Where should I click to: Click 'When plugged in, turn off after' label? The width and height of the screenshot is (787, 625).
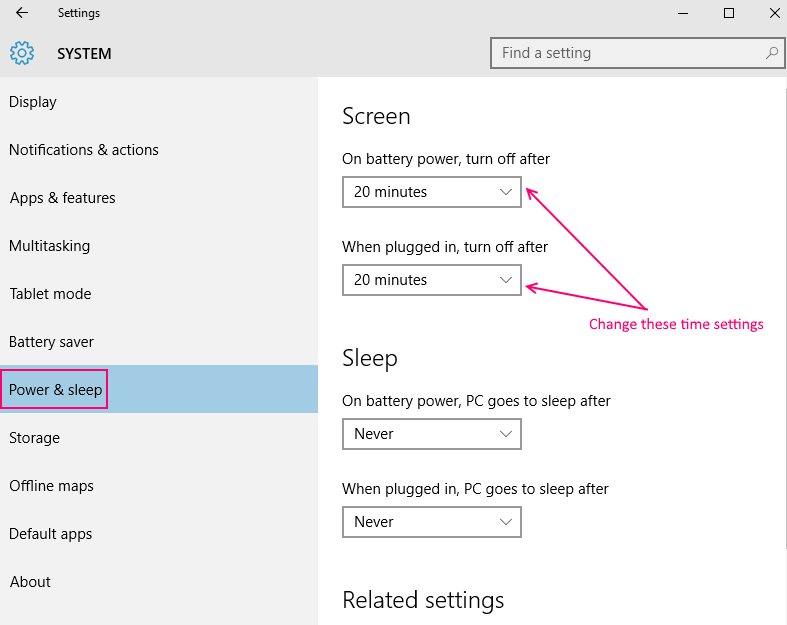point(445,247)
